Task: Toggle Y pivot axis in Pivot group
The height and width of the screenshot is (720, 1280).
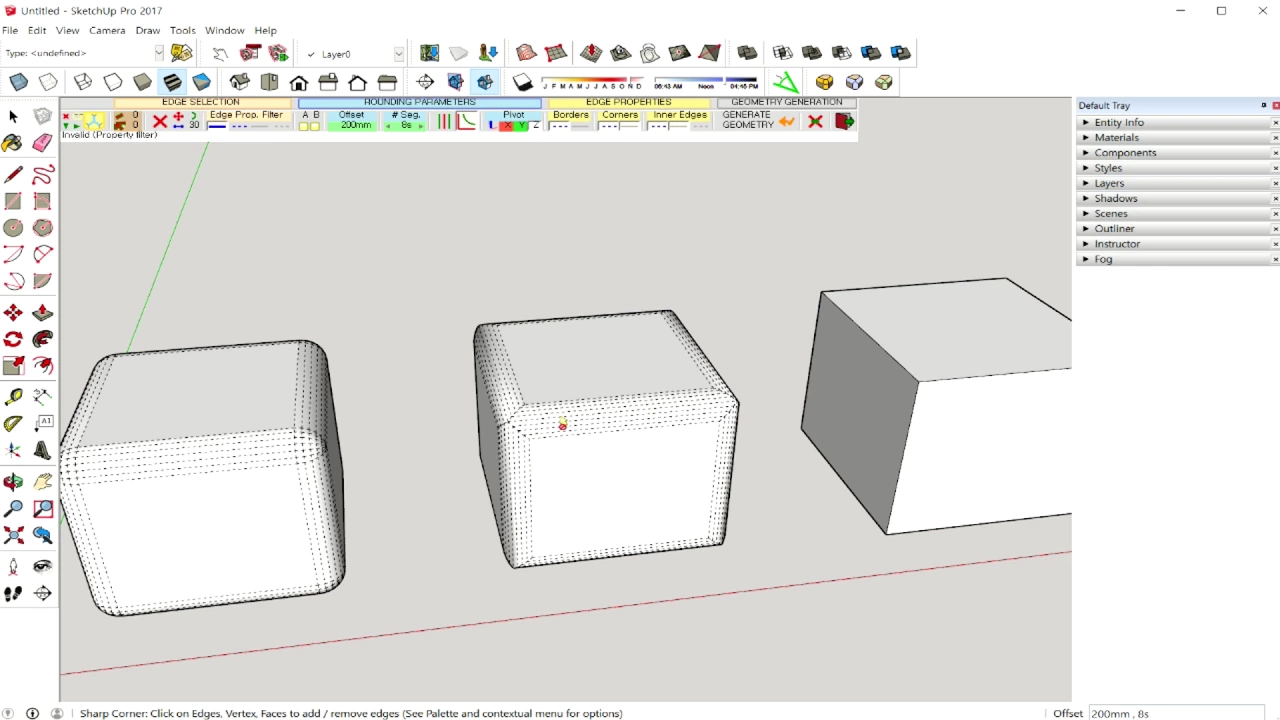Action: [521, 125]
